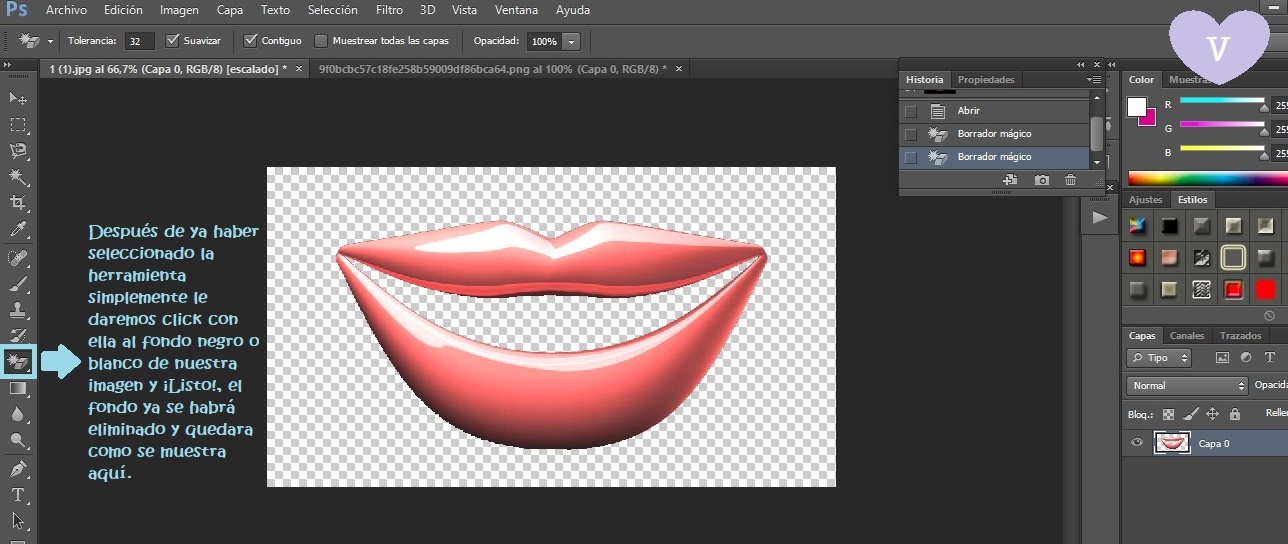Enable Muestrear todas las capas checkbox
This screenshot has height=544, width=1288.
[321, 41]
